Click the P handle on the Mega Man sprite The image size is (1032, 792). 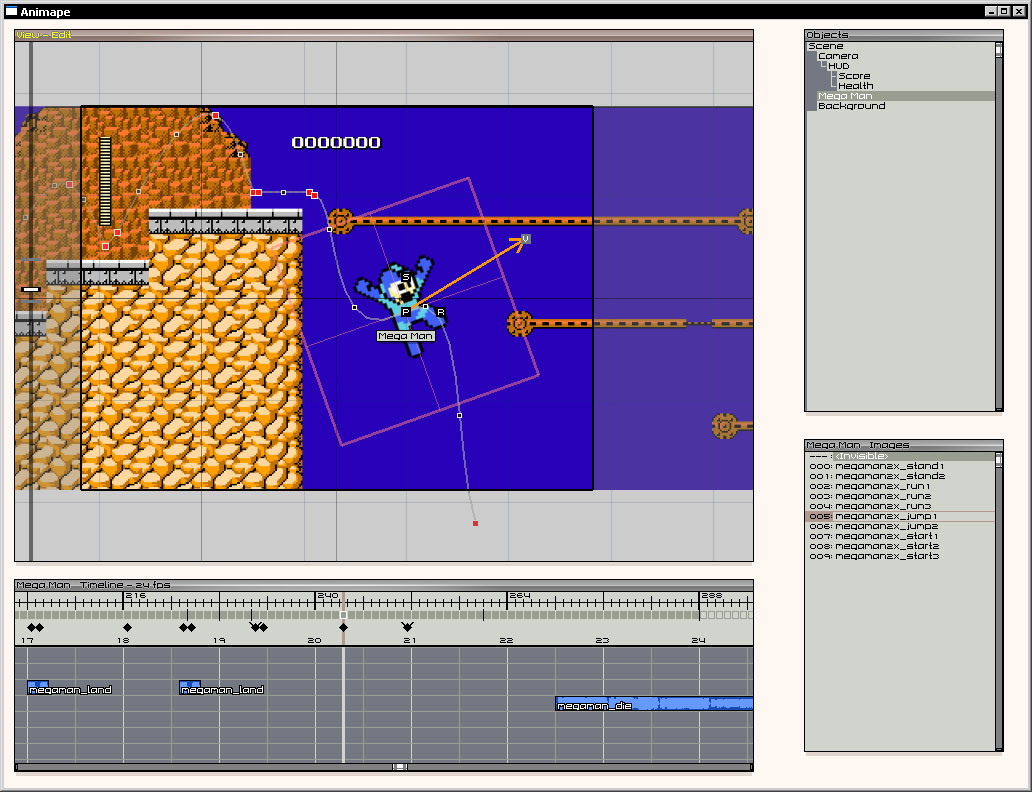405,312
